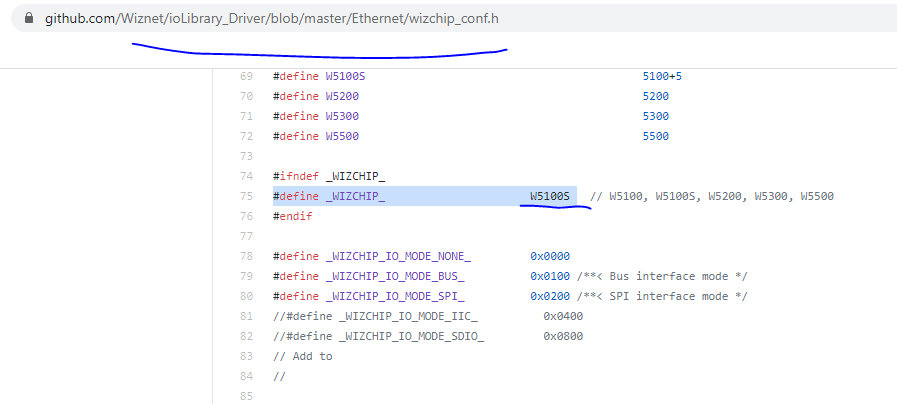This screenshot has width=897, height=404.
Task: Click the chip list comment on line 75
Action: point(711,196)
